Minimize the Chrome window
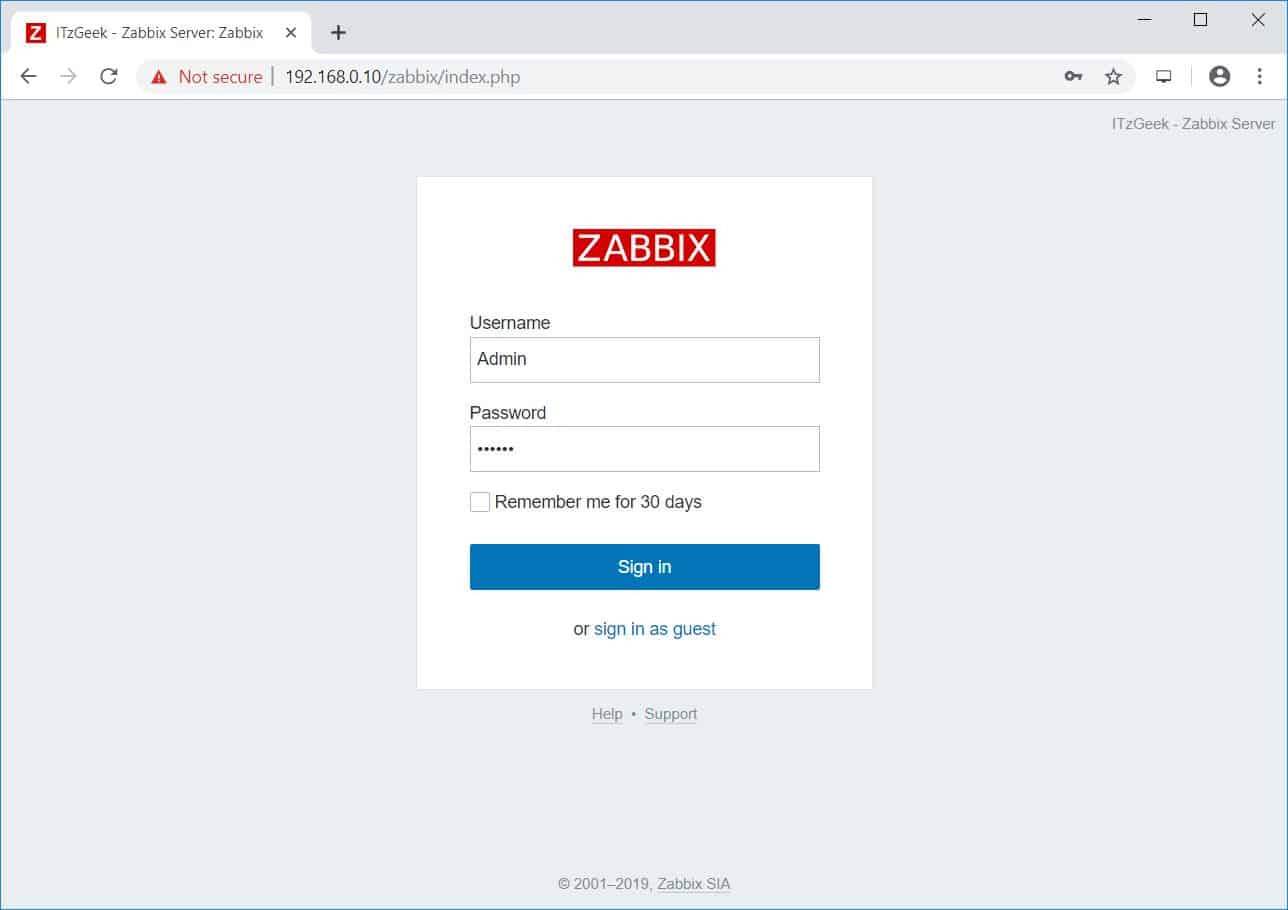 (1144, 20)
